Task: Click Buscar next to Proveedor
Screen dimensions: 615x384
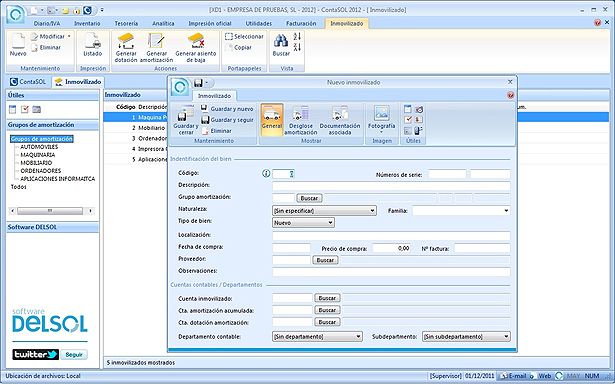Action: click(x=325, y=260)
